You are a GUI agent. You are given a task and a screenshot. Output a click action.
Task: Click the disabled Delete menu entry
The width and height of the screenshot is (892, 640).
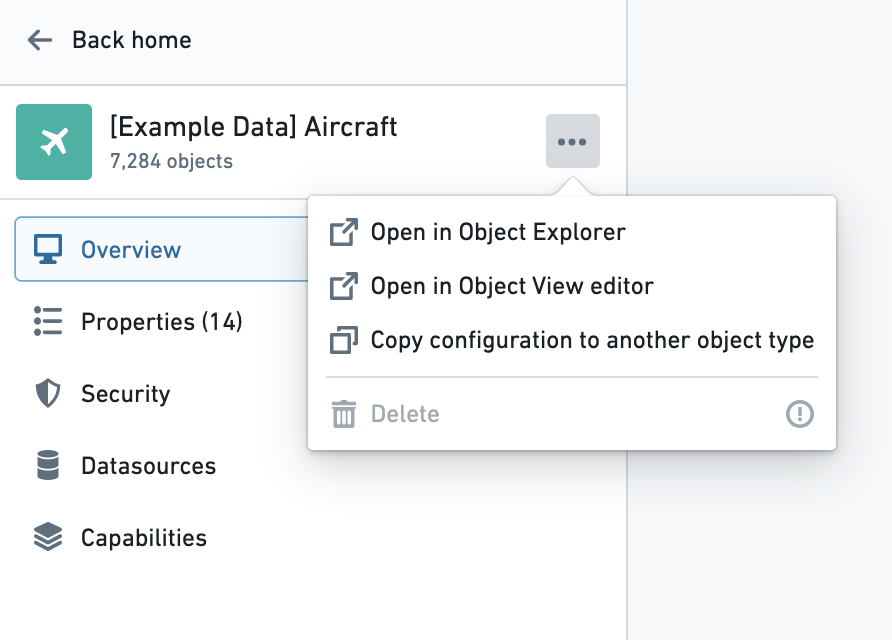[x=572, y=414]
